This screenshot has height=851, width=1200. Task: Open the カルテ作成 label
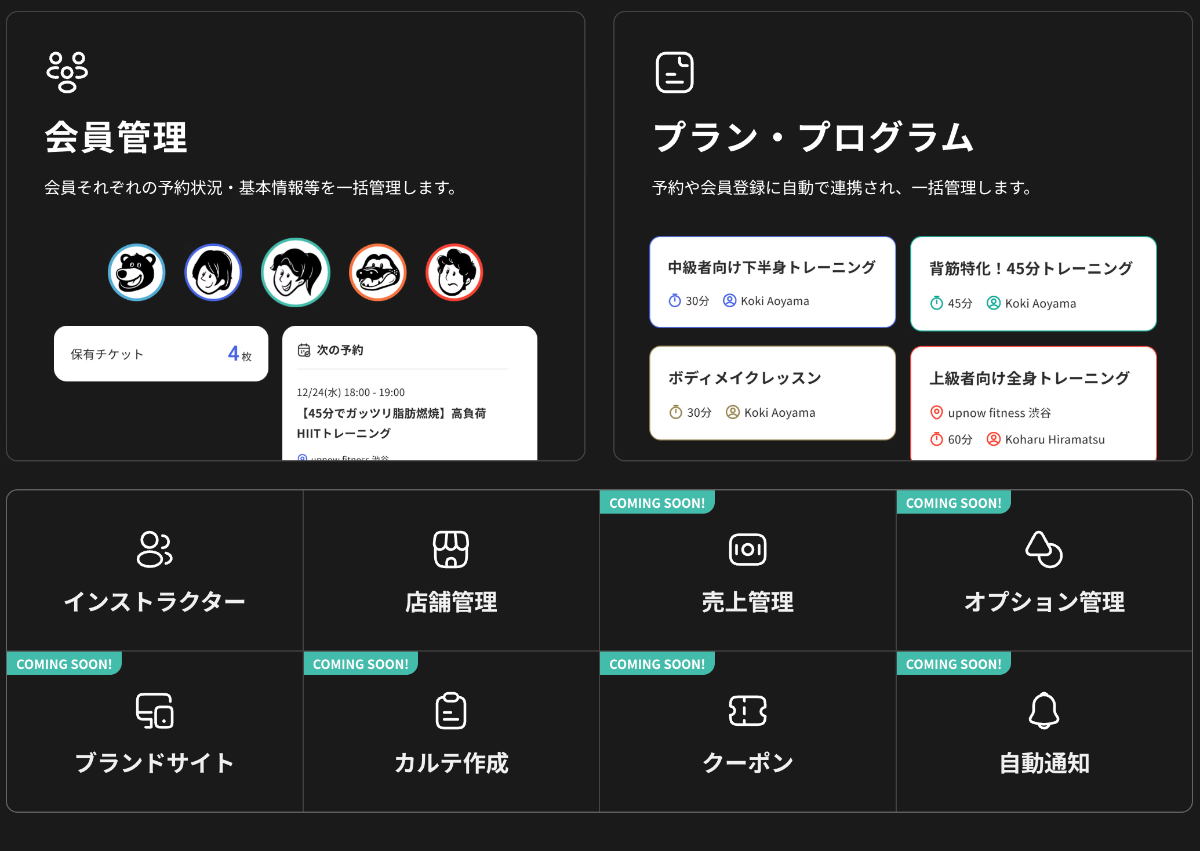click(451, 763)
